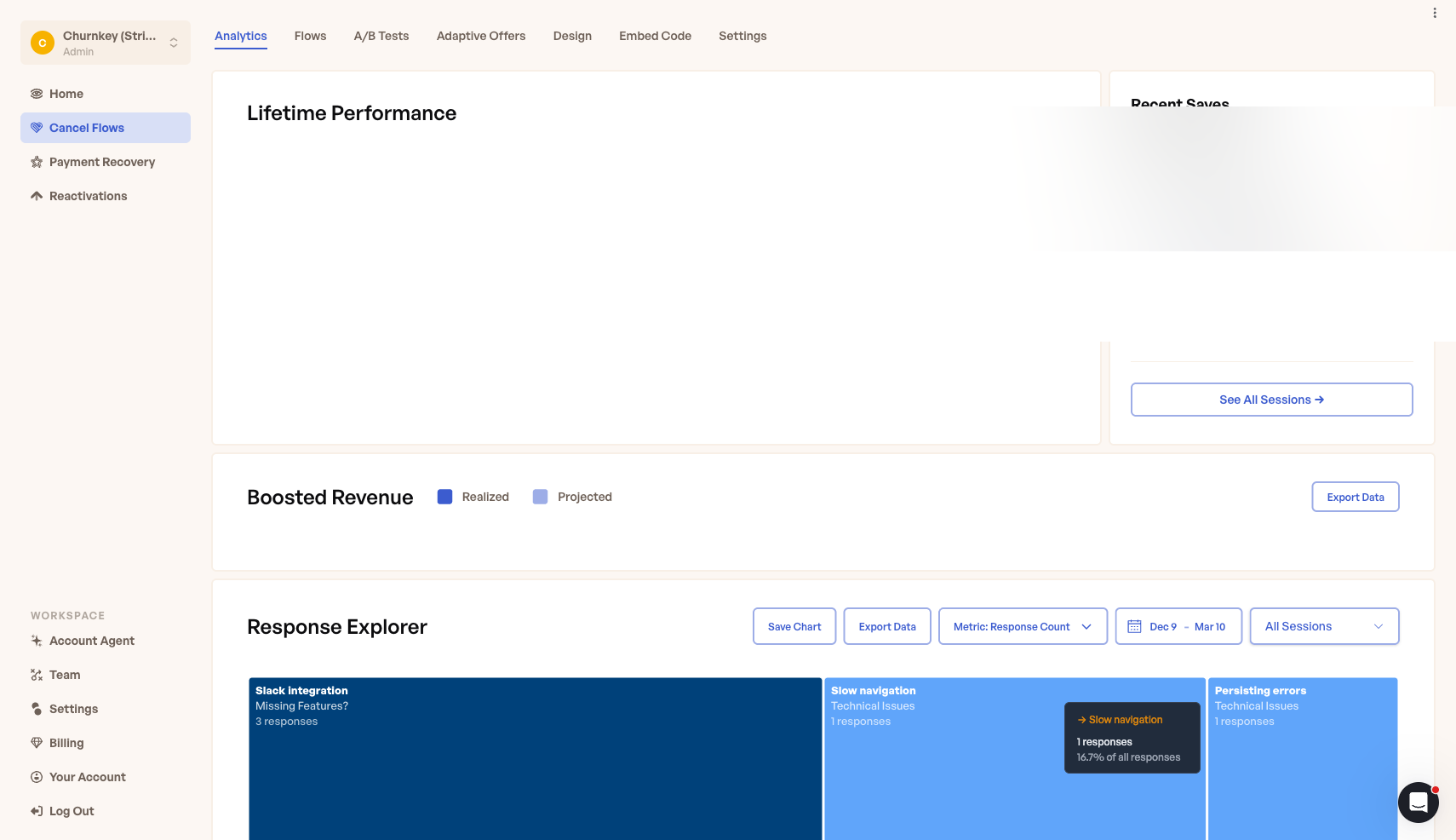
Task: Open the three-dot options menu
Action: 1433,13
